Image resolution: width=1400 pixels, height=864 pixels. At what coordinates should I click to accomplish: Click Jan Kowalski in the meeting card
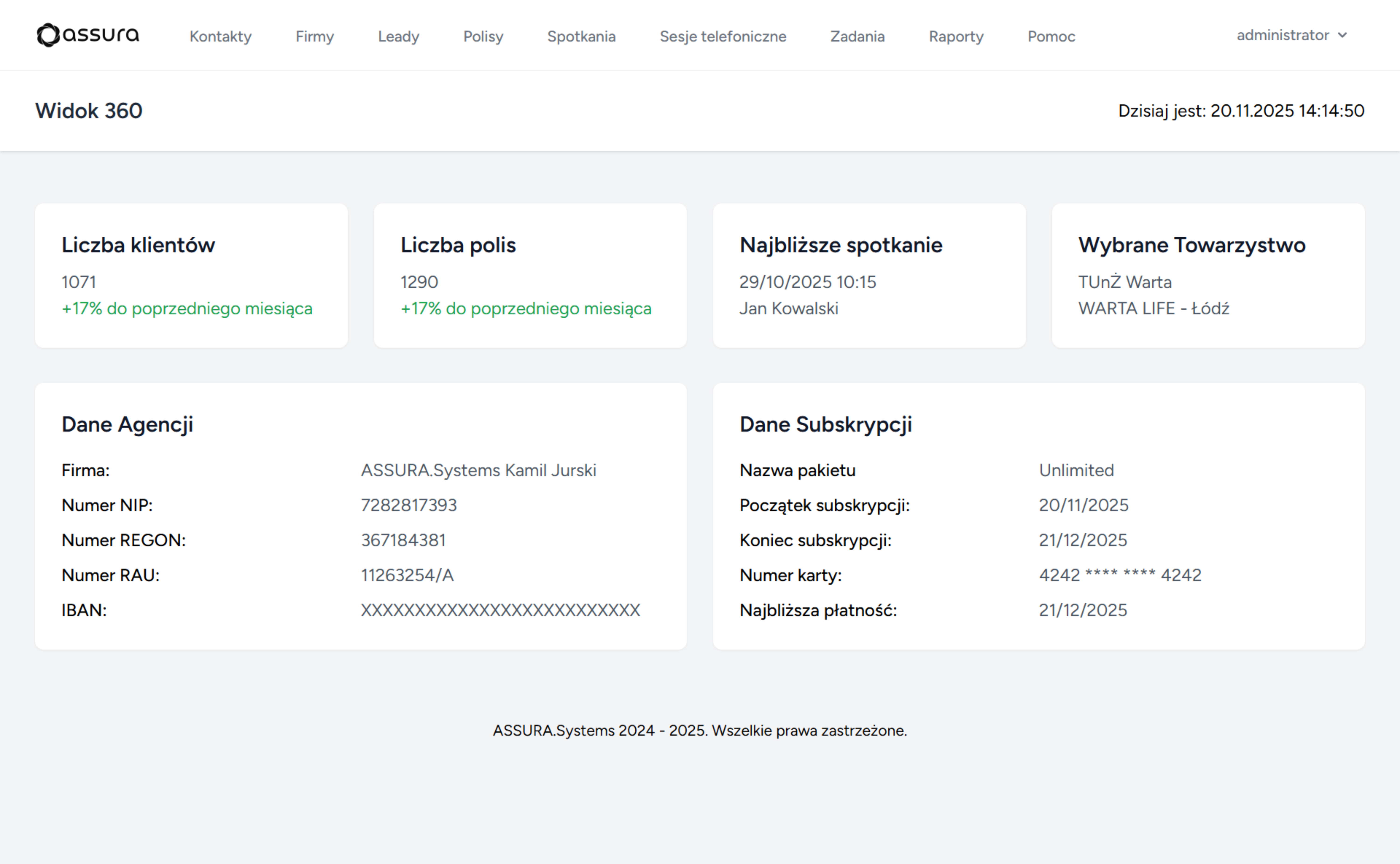[789, 308]
